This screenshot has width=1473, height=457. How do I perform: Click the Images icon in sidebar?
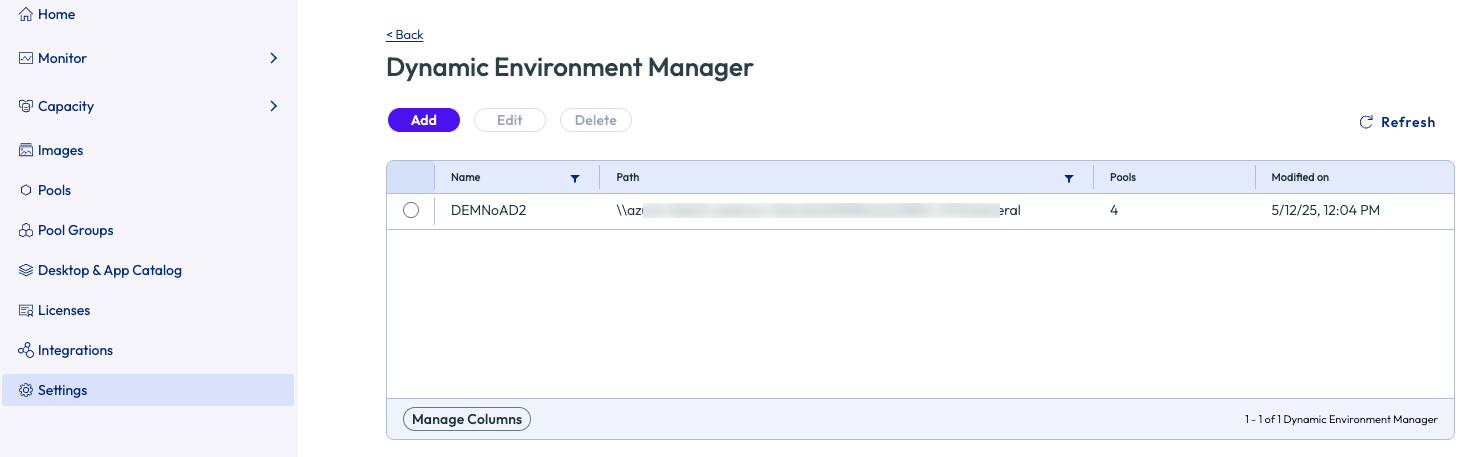[x=26, y=150]
